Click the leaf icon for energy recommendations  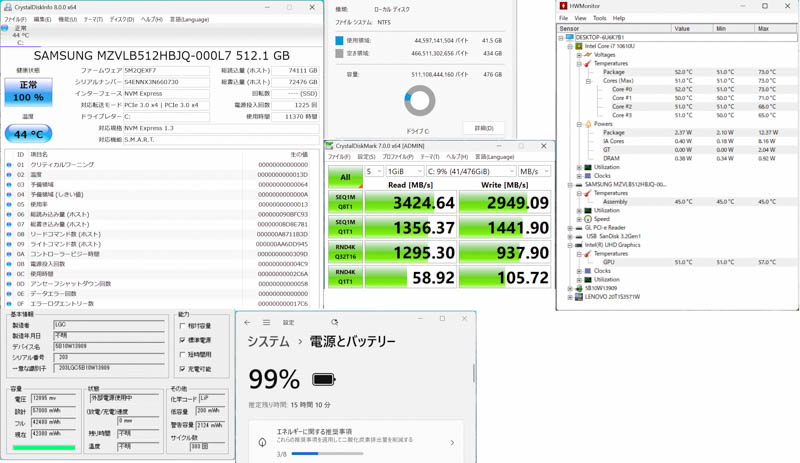pyautogui.click(x=262, y=443)
